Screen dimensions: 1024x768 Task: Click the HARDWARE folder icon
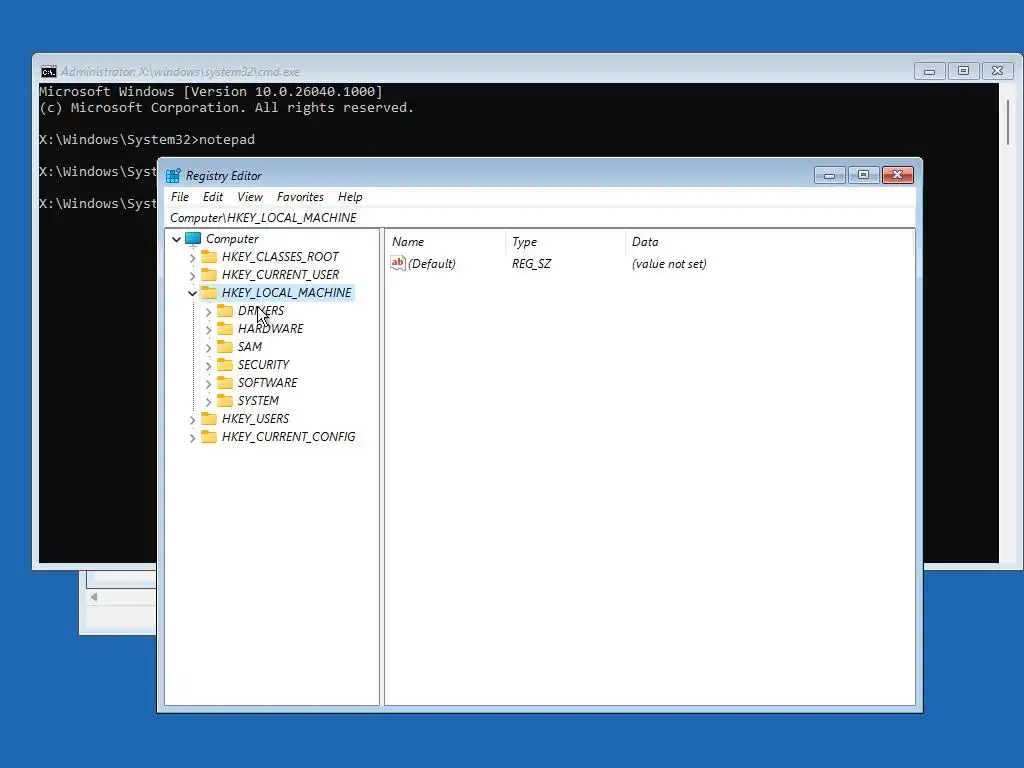[225, 328]
